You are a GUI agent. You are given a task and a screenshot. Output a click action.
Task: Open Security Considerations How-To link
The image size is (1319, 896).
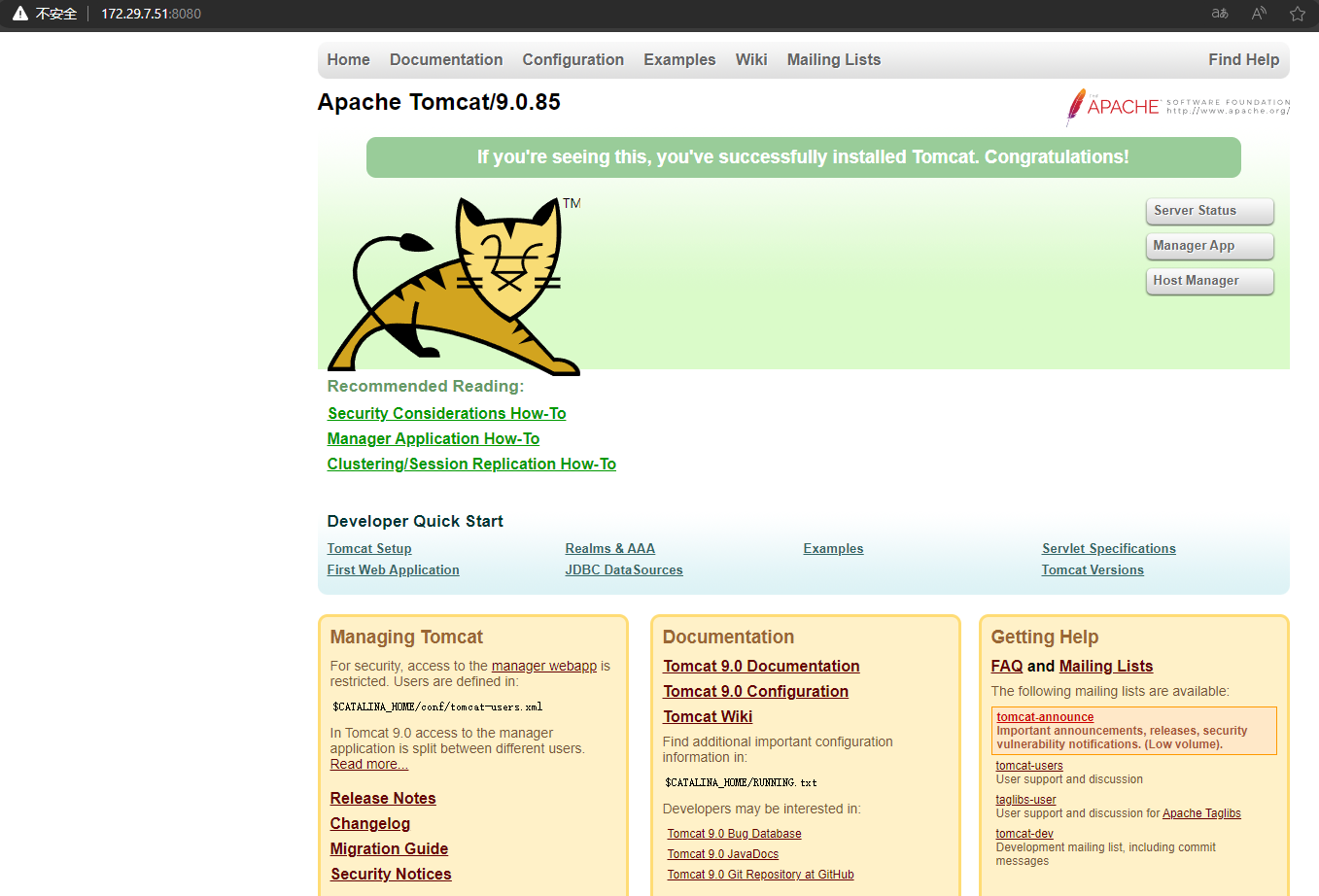[x=446, y=414]
